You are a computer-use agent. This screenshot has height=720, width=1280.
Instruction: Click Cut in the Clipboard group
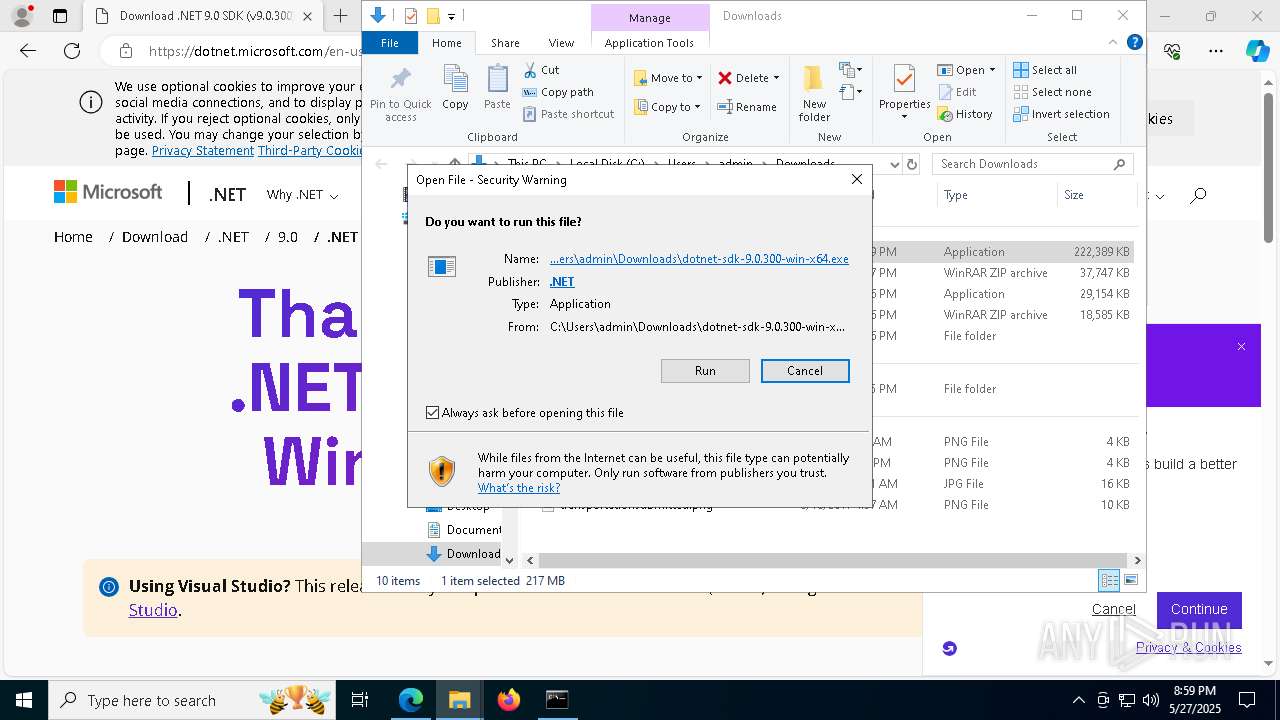click(541, 70)
